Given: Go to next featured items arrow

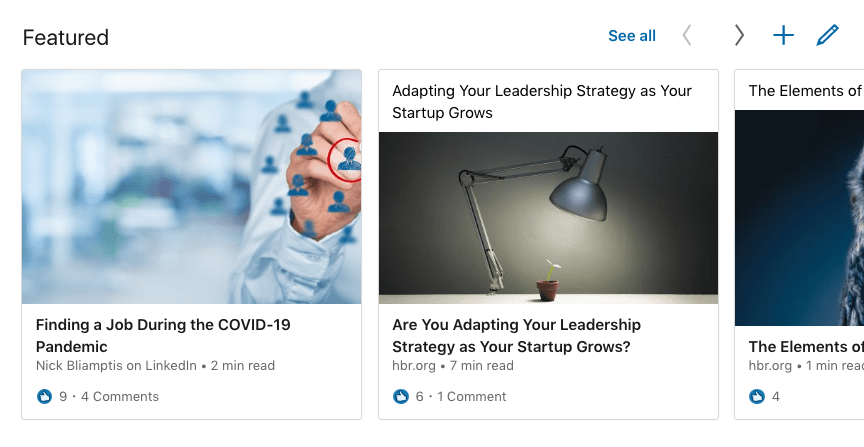Looking at the screenshot, I should coord(739,36).
